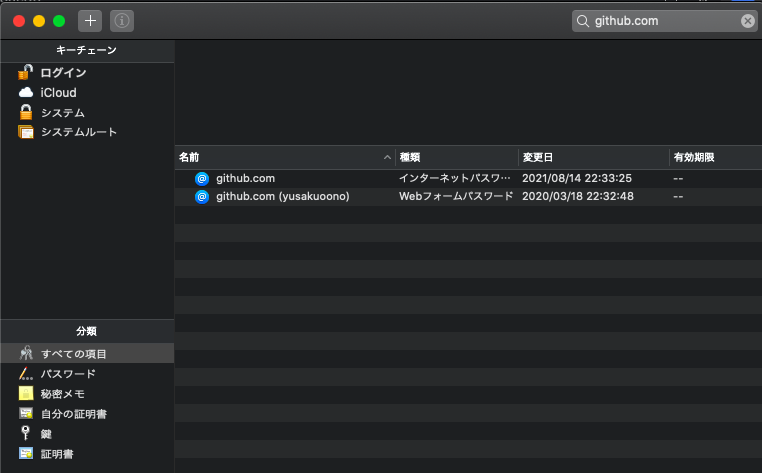
Task: Close the window with red button
Action: point(19,21)
